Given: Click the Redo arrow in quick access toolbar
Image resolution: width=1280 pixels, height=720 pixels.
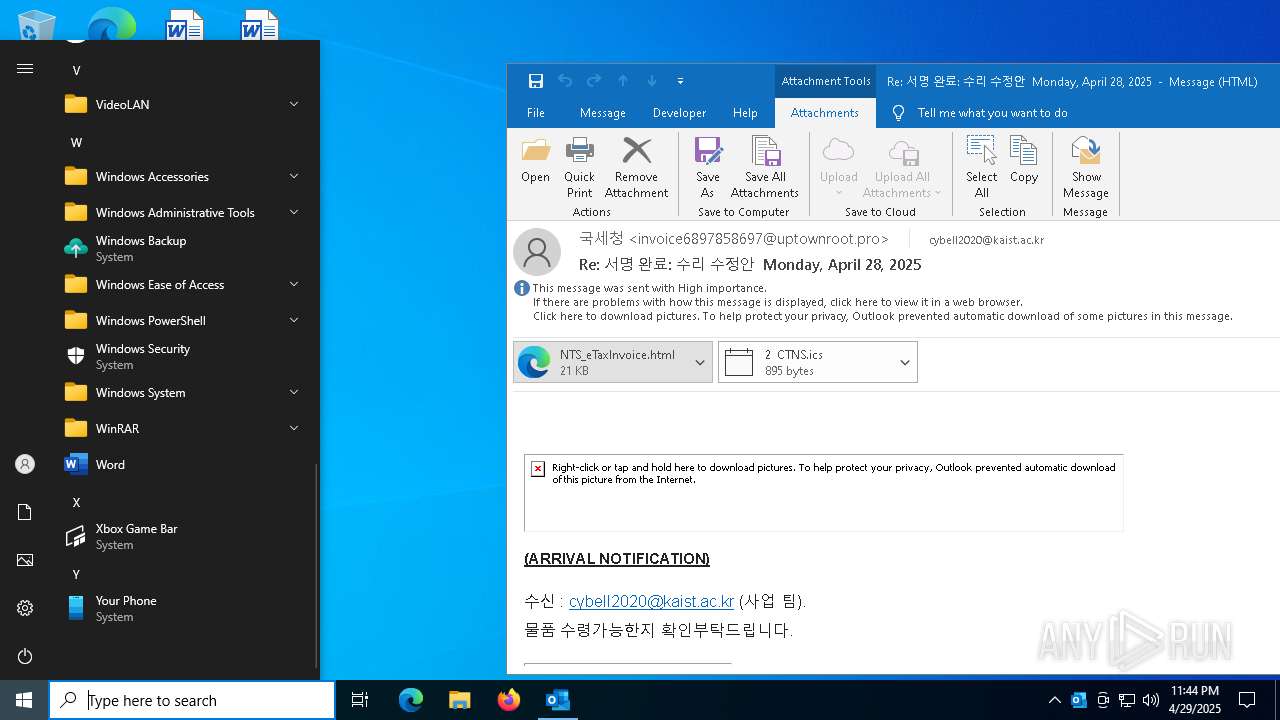Looking at the screenshot, I should (594, 81).
